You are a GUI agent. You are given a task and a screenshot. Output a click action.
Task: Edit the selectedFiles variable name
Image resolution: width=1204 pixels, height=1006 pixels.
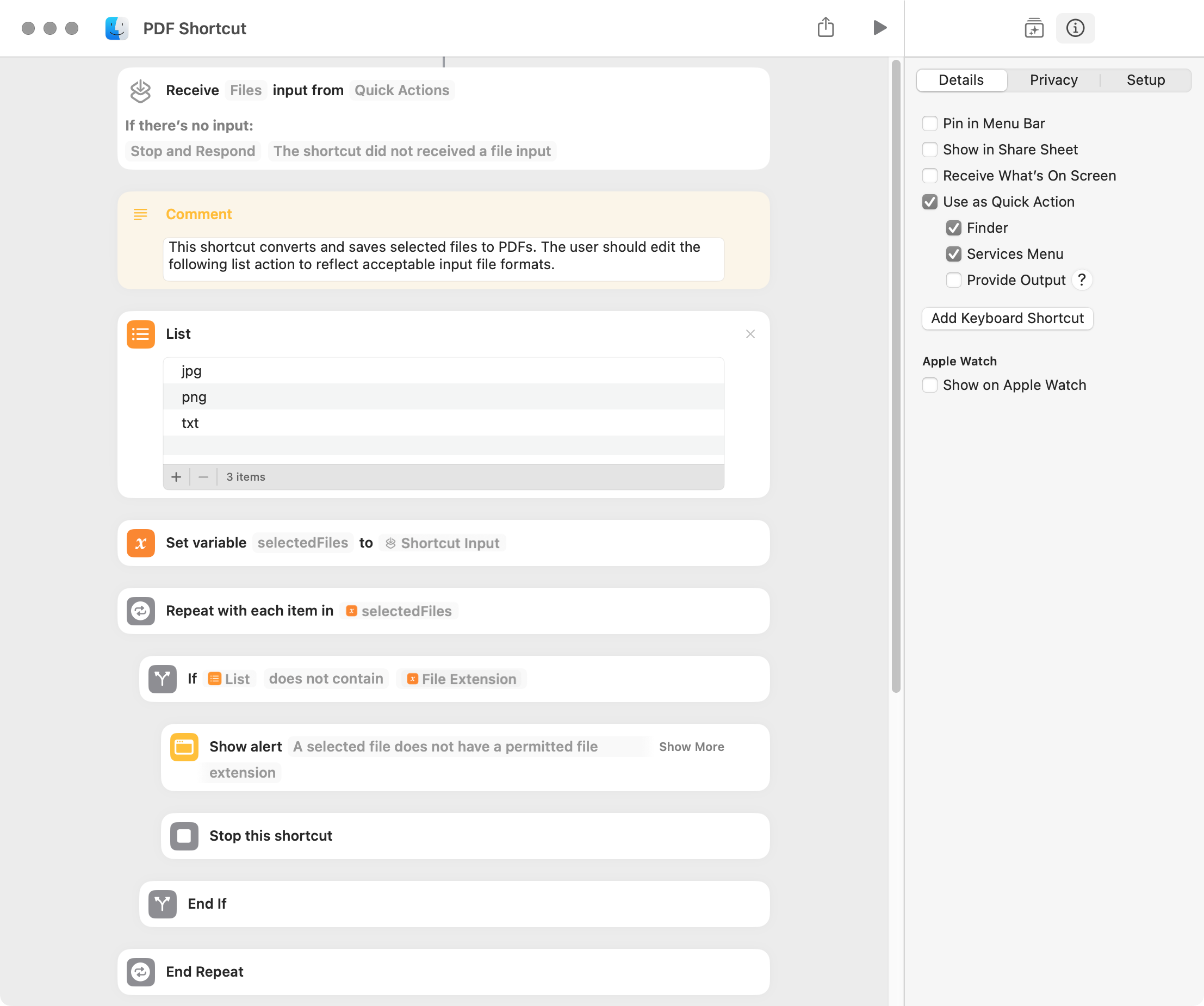coord(303,543)
